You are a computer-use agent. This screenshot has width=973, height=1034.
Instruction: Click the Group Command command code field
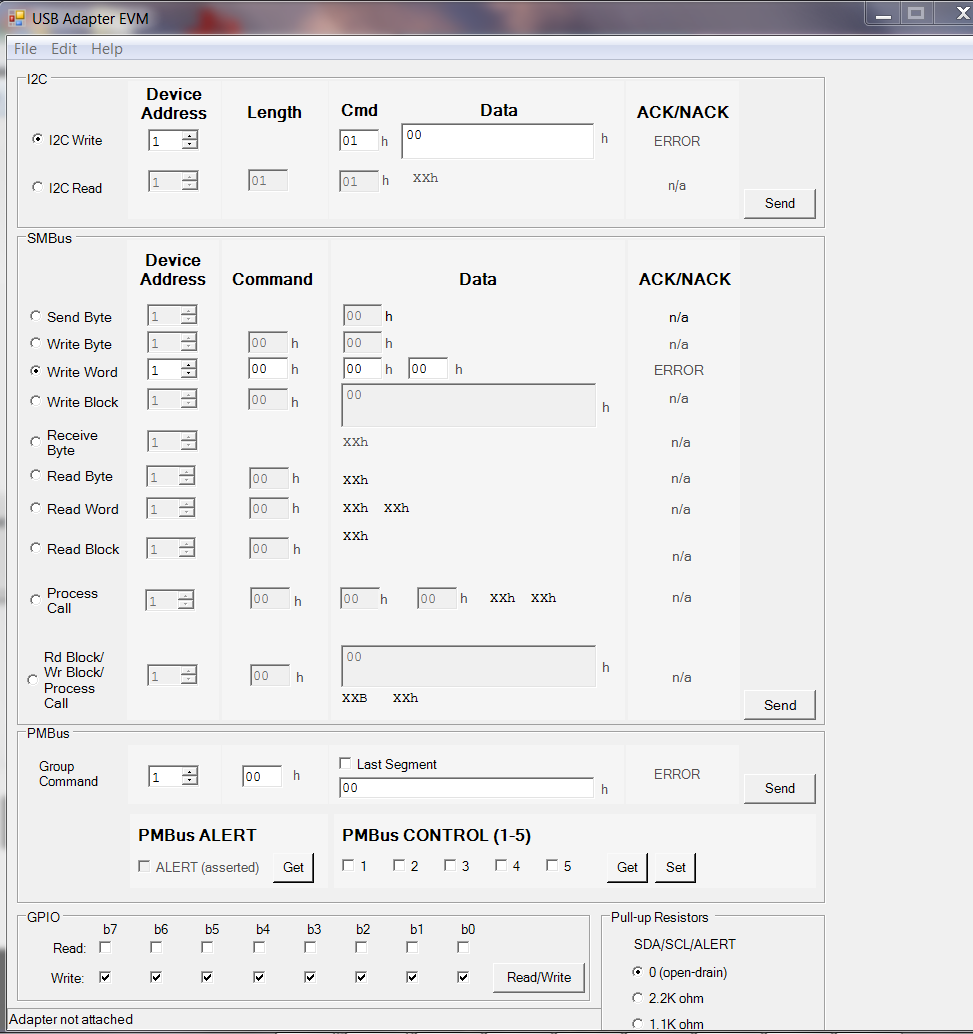(x=262, y=776)
